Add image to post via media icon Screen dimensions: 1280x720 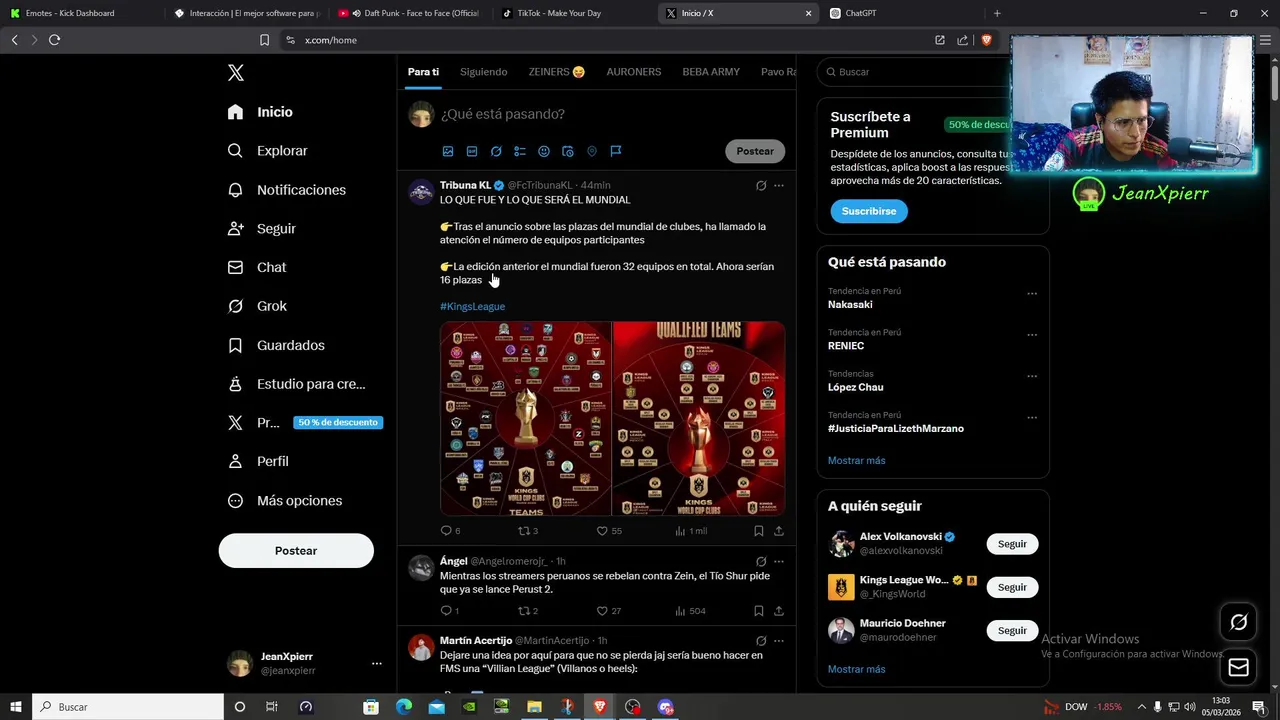(448, 151)
